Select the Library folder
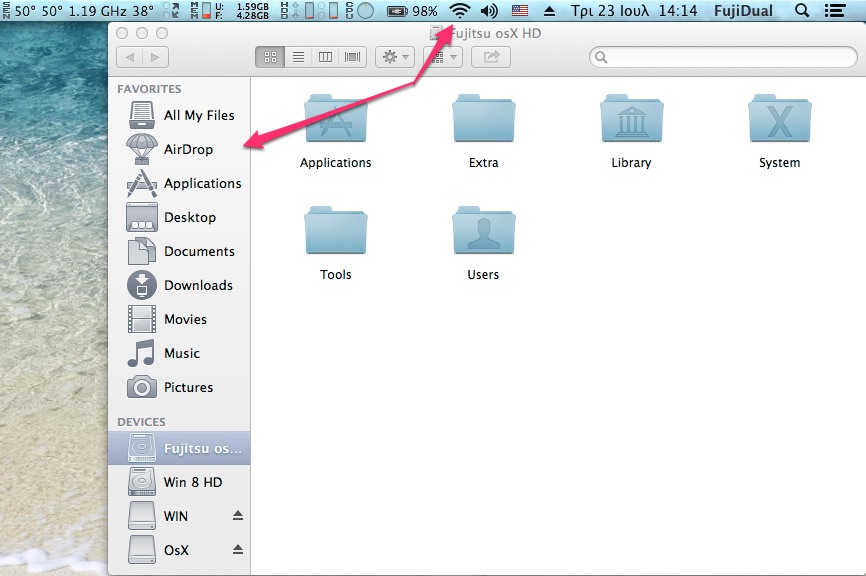 tap(632, 131)
